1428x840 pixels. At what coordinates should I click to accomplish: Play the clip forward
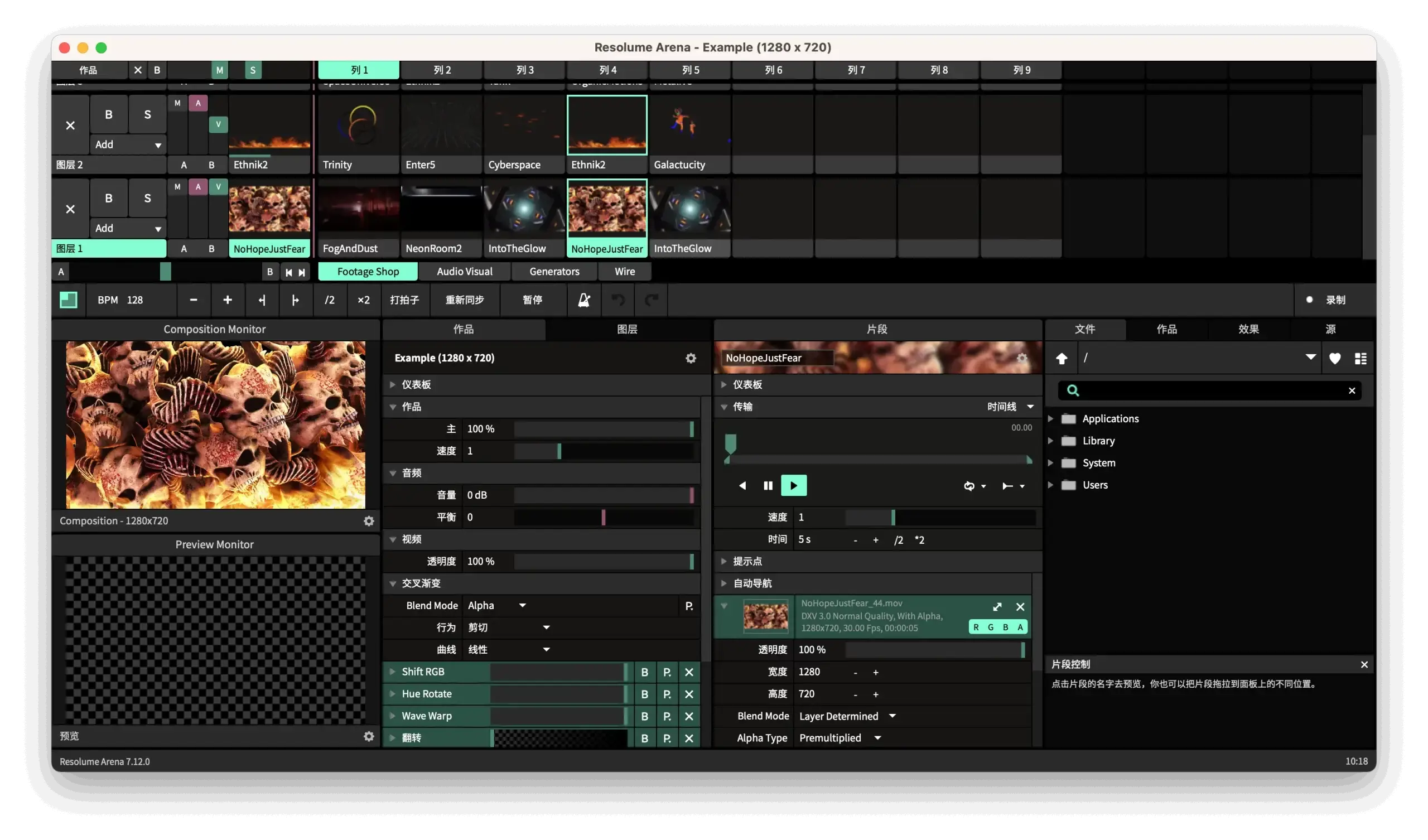point(793,486)
